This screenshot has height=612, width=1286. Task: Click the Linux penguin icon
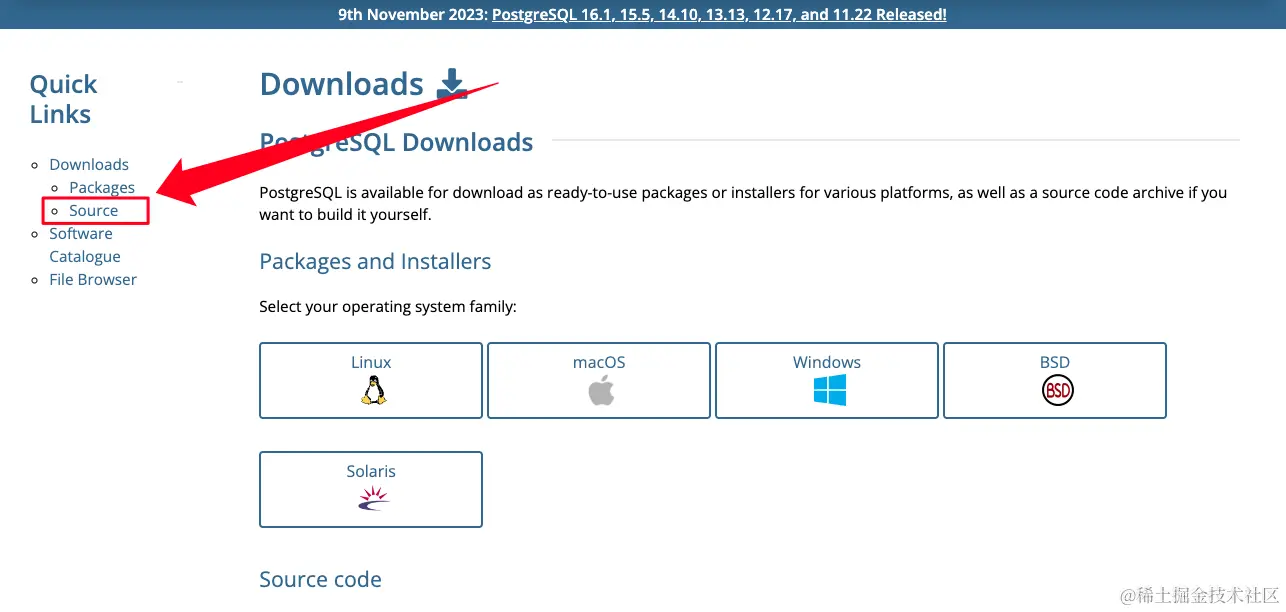[372, 390]
